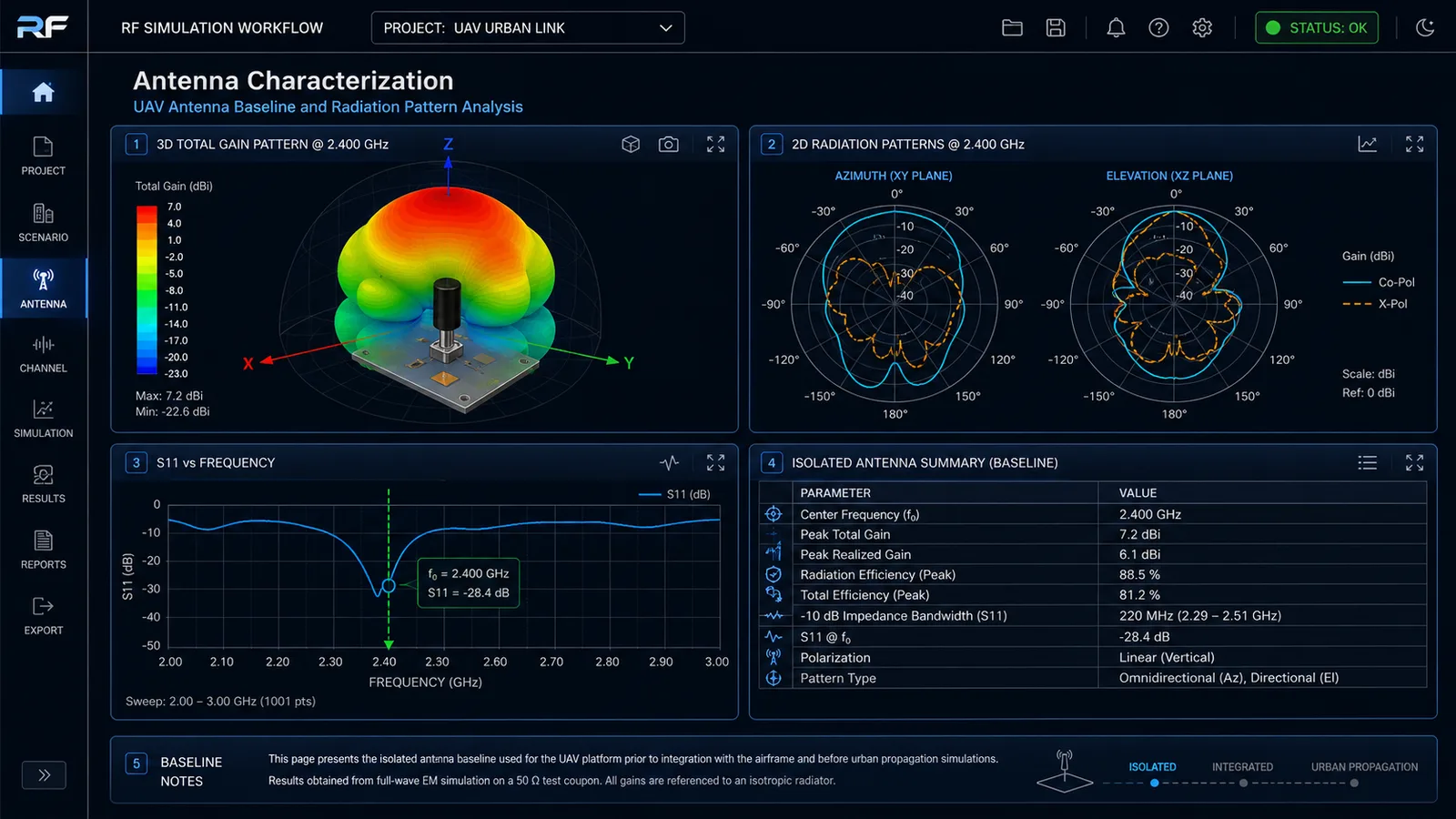Click 'Linear (Vertical)' polarization value
The width and height of the screenshot is (1456, 819).
(x=1167, y=657)
